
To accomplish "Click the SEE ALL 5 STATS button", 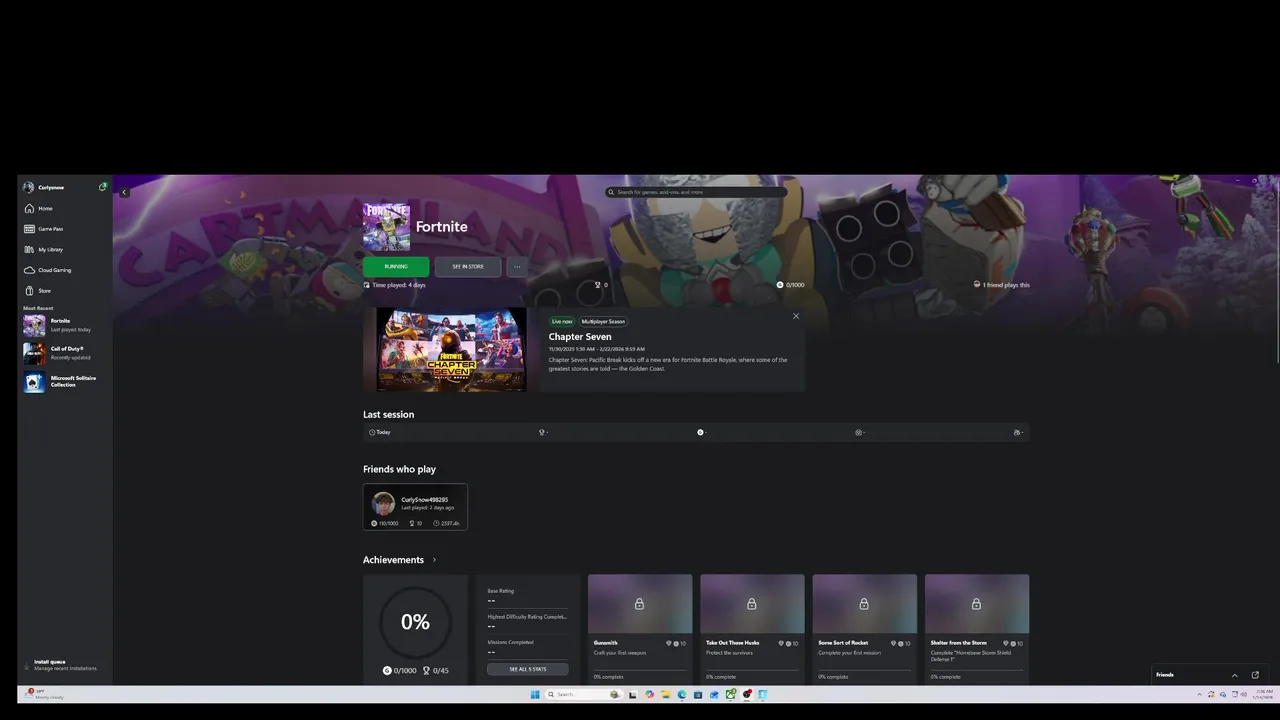I will point(528,669).
